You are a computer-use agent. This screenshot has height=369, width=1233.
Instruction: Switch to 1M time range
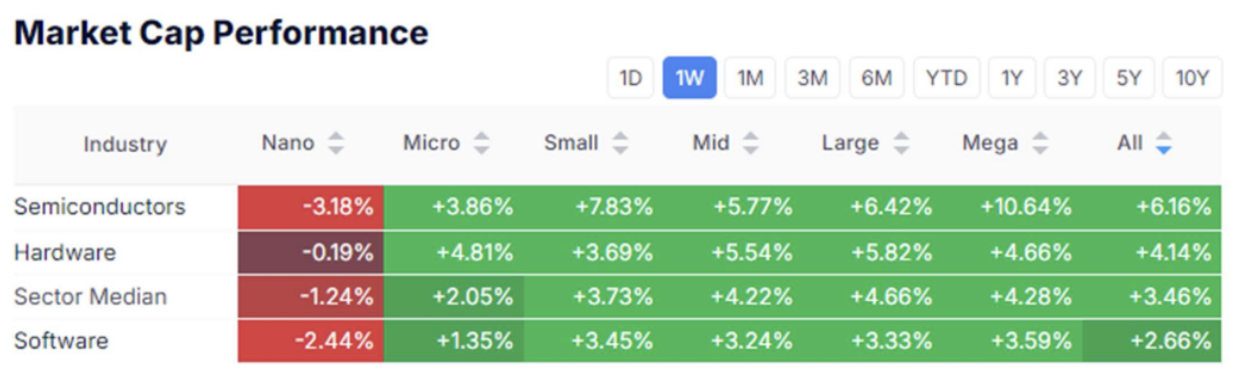tap(750, 78)
